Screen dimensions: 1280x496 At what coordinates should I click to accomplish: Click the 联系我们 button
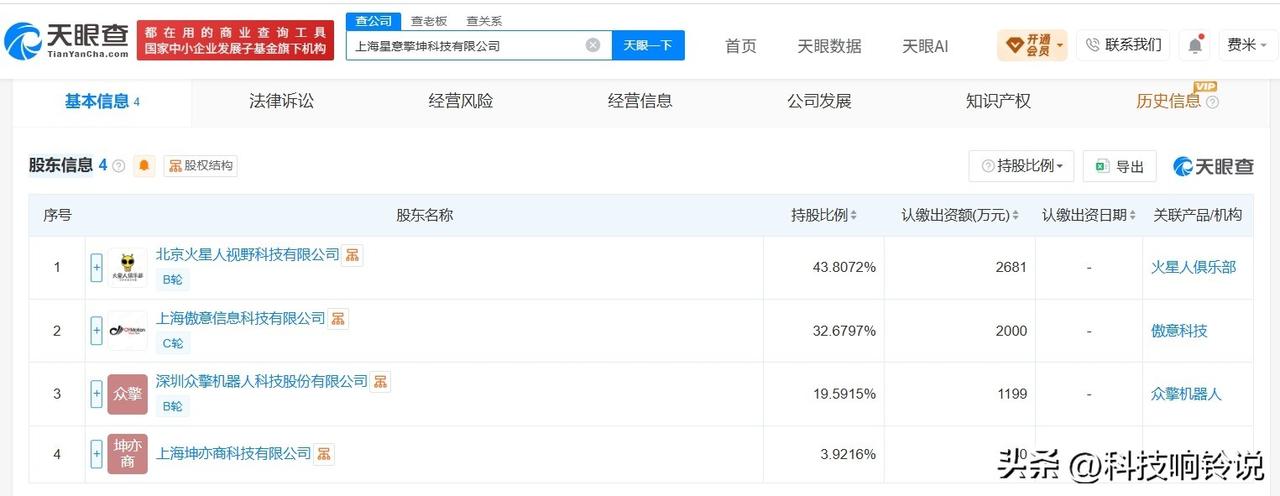1124,45
